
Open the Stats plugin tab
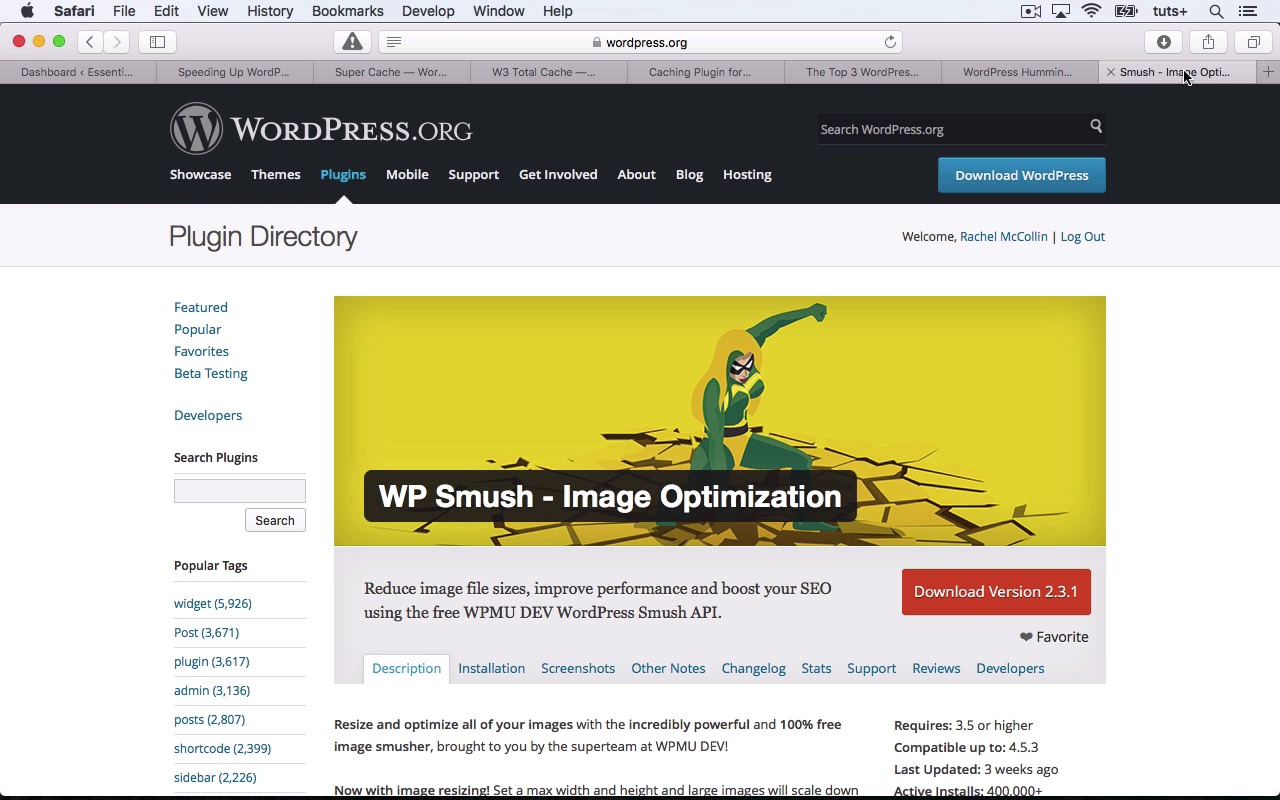click(x=816, y=668)
